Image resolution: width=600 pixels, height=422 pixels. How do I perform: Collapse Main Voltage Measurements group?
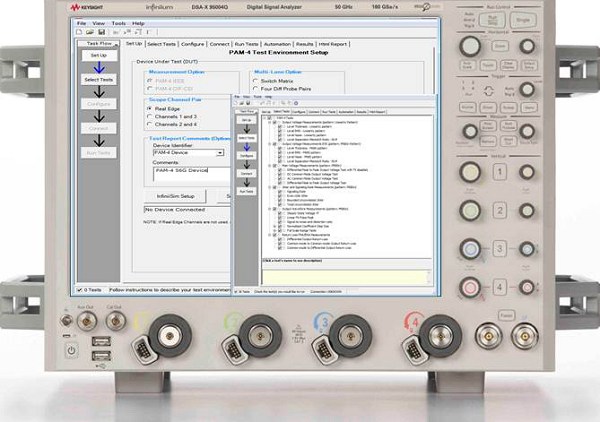[270, 166]
